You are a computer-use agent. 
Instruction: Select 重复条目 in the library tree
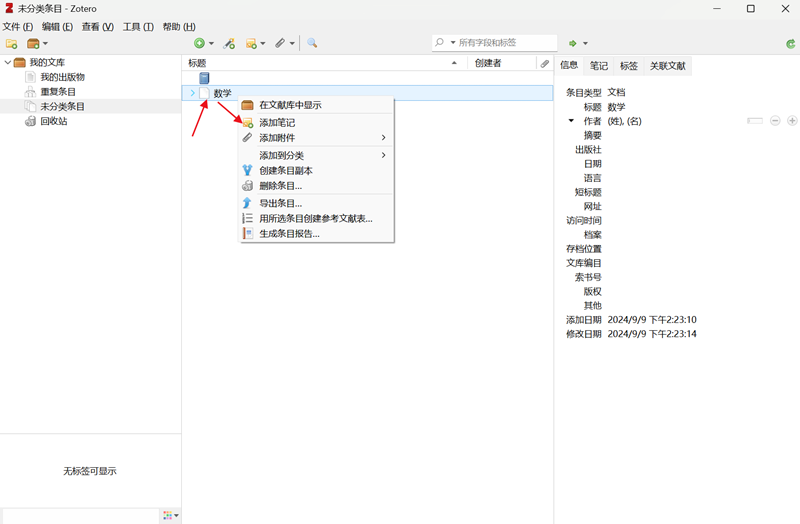58,92
